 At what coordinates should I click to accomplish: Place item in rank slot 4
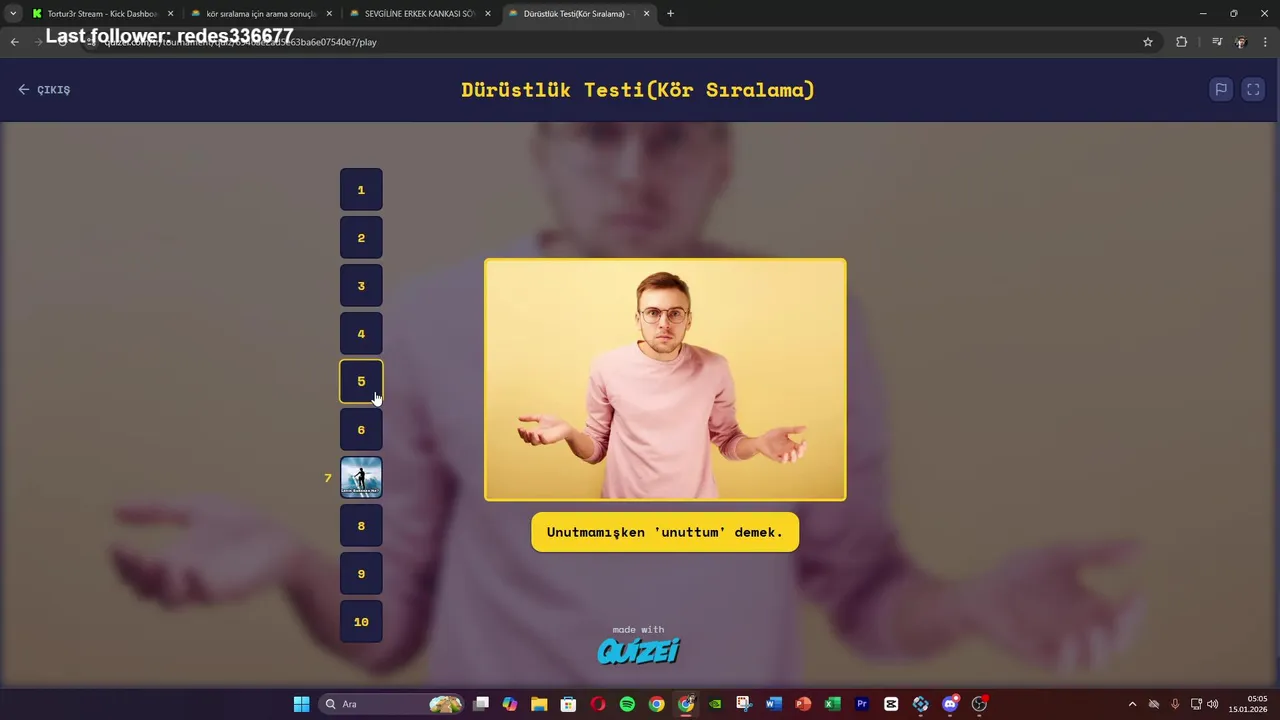(x=361, y=334)
